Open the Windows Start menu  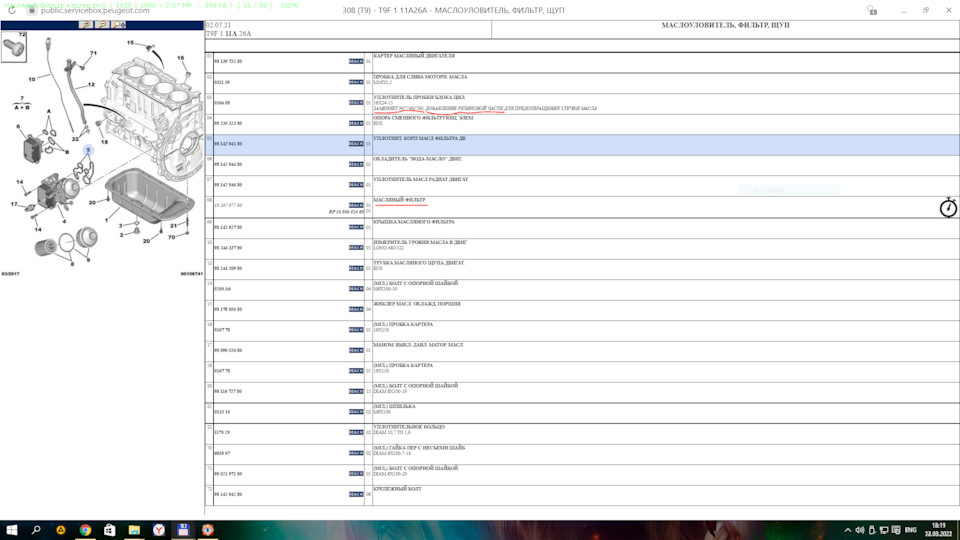click(x=12, y=530)
